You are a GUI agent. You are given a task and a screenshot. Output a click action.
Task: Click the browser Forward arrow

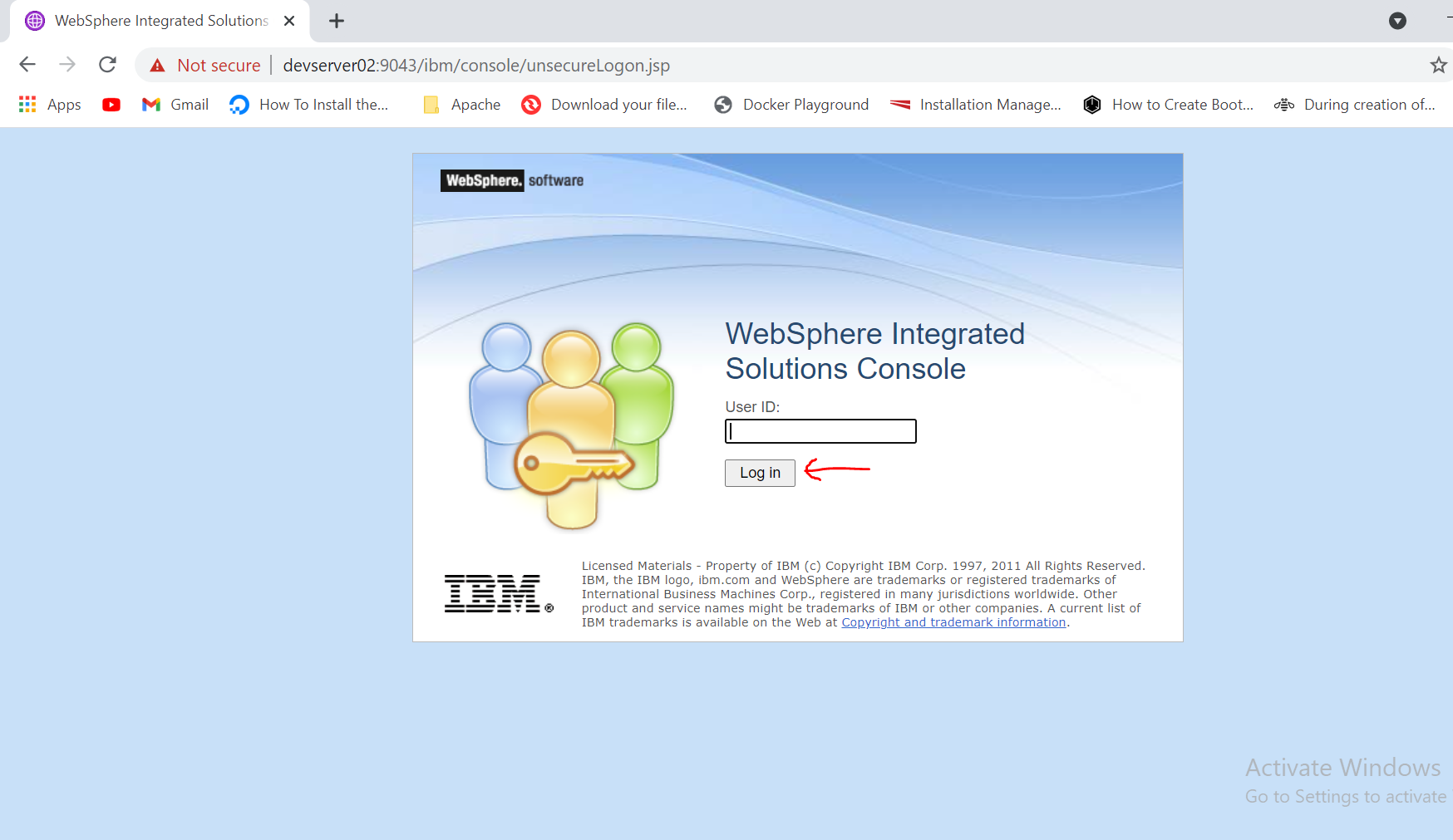pos(67,65)
